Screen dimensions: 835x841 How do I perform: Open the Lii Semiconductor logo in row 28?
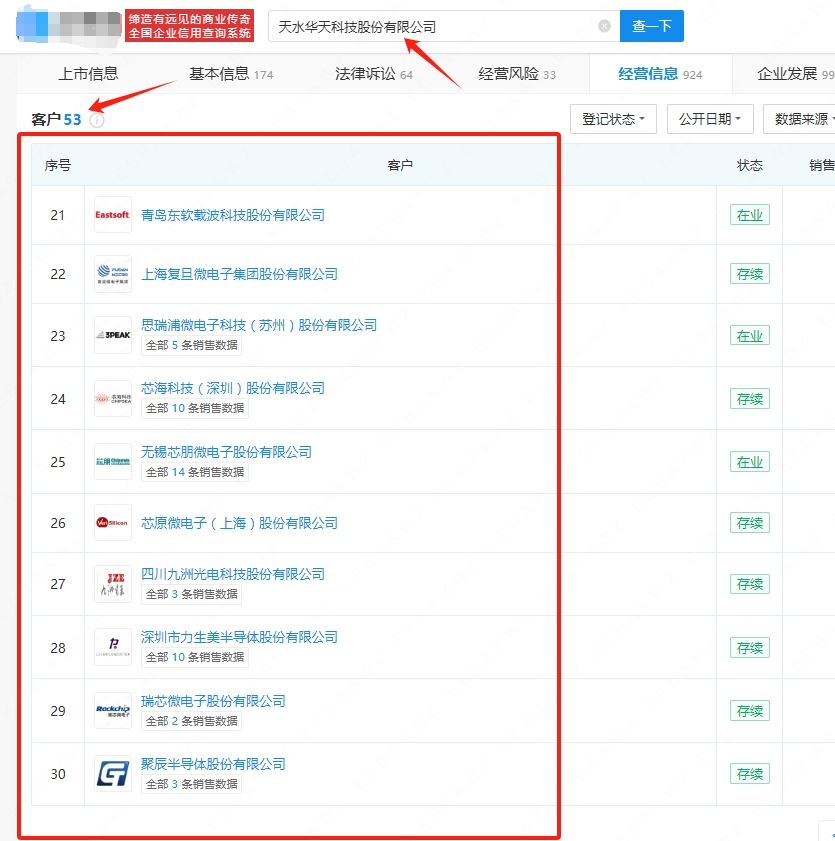[113, 647]
